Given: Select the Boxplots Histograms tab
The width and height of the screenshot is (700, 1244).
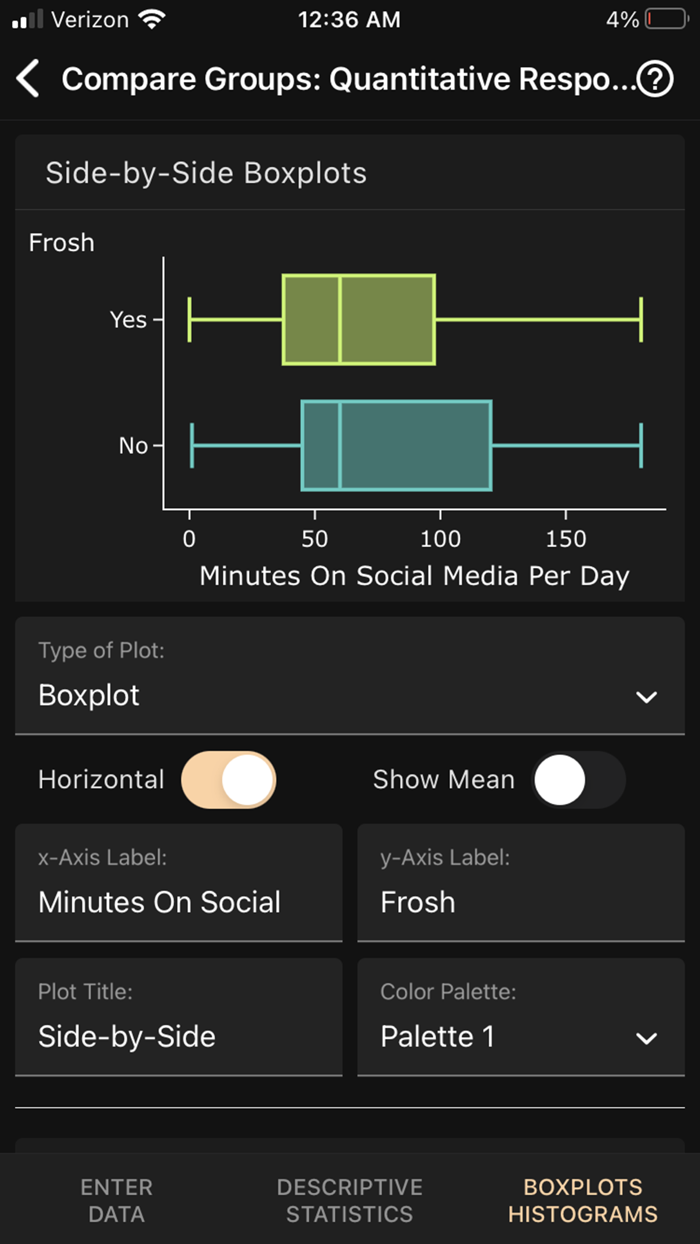Looking at the screenshot, I should click(582, 1199).
